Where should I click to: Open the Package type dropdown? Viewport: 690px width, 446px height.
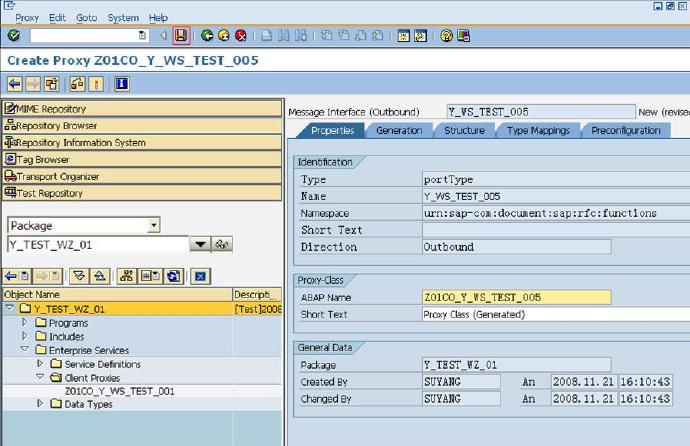coord(153,225)
